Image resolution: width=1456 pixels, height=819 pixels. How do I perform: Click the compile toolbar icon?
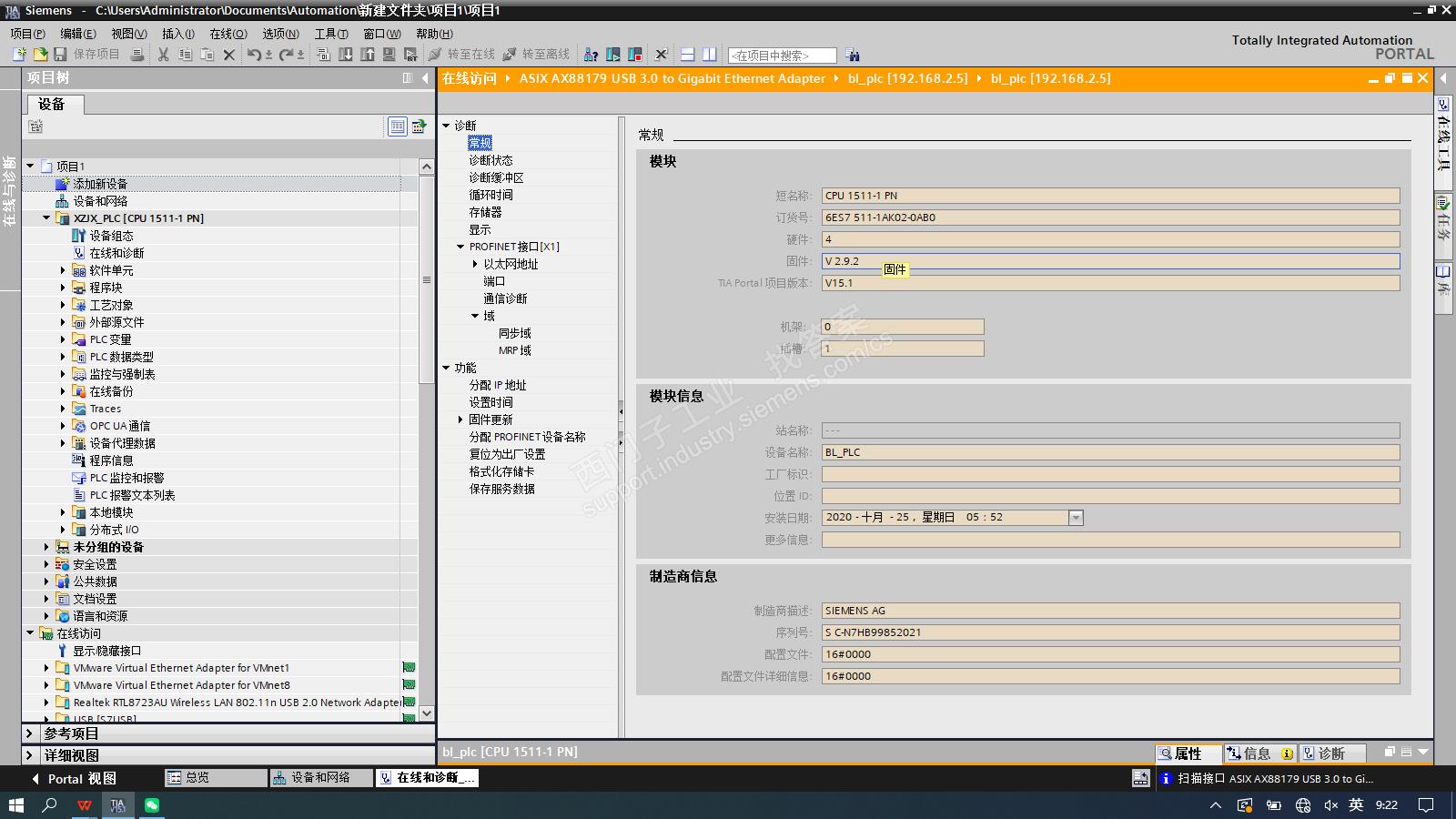tap(324, 55)
